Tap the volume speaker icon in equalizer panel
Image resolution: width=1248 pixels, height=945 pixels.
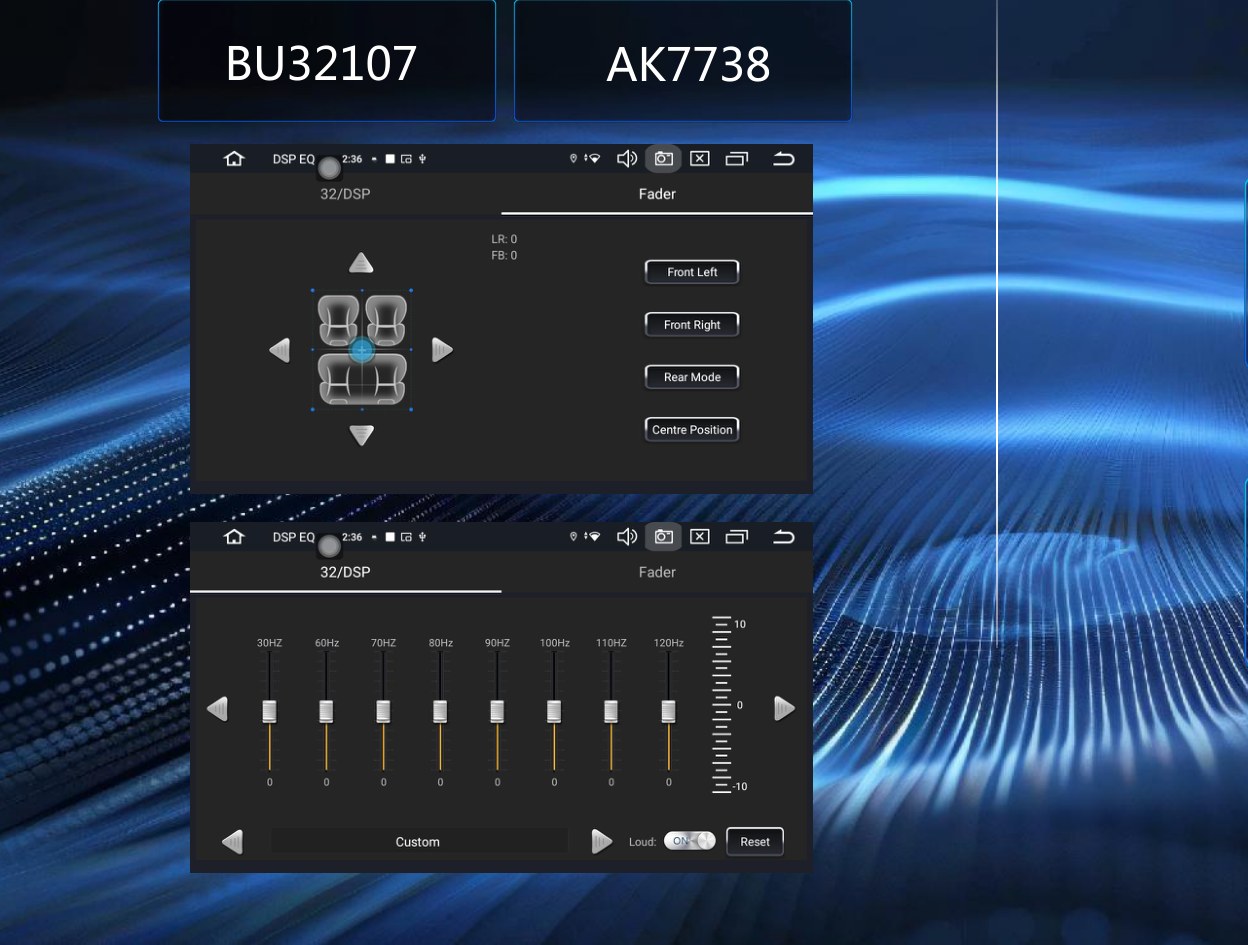627,537
